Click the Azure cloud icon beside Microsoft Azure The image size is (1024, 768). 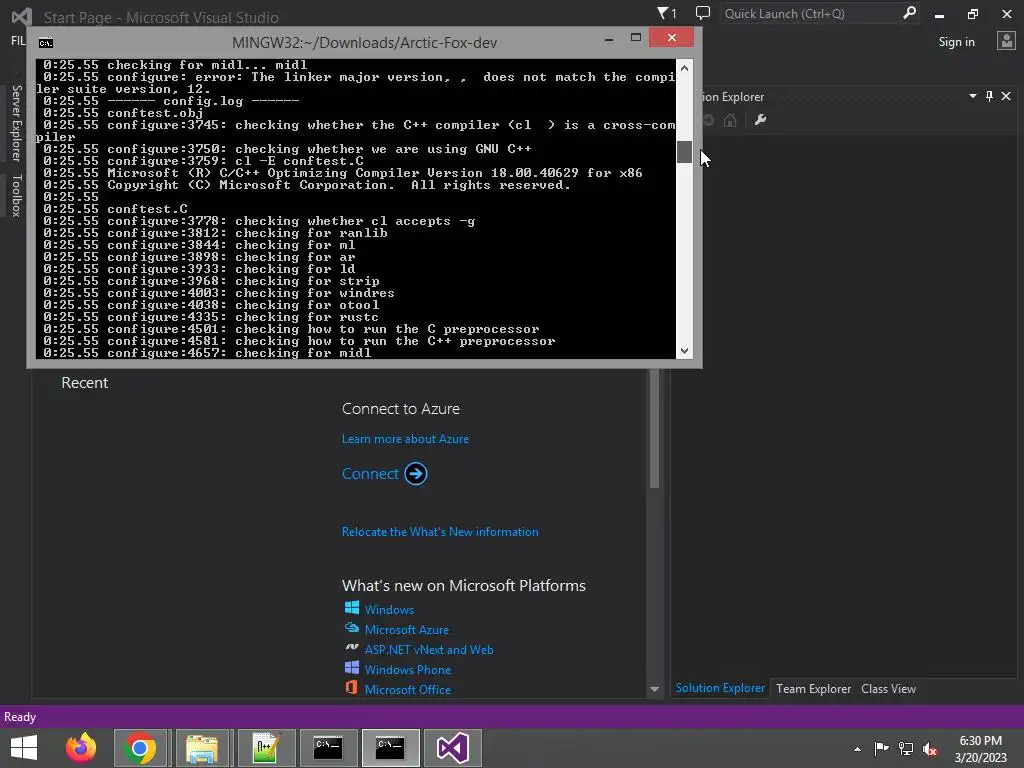pos(351,628)
